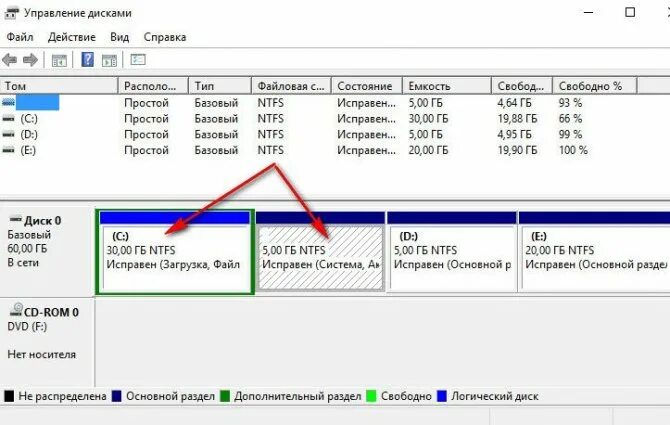Click the CD-ROM 0 drive icon
The image size is (670, 425).
[x=16, y=311]
